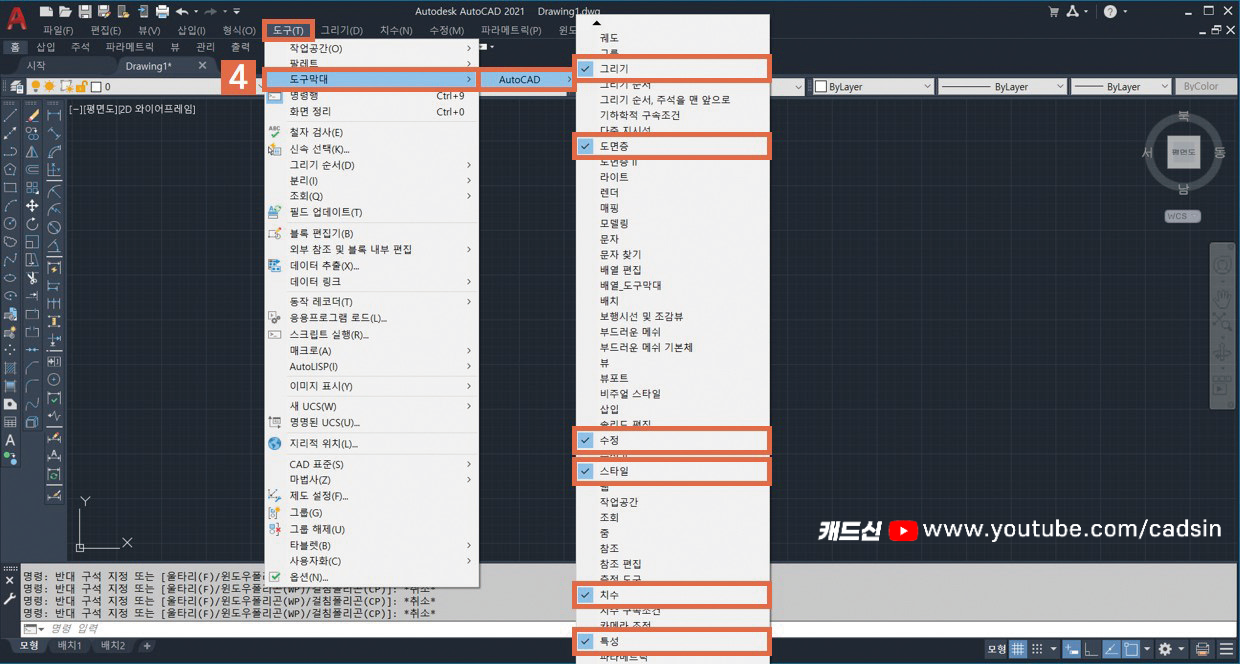The image size is (1240, 664).
Task: Click the Plot printer icon in quick access
Action: tap(161, 11)
